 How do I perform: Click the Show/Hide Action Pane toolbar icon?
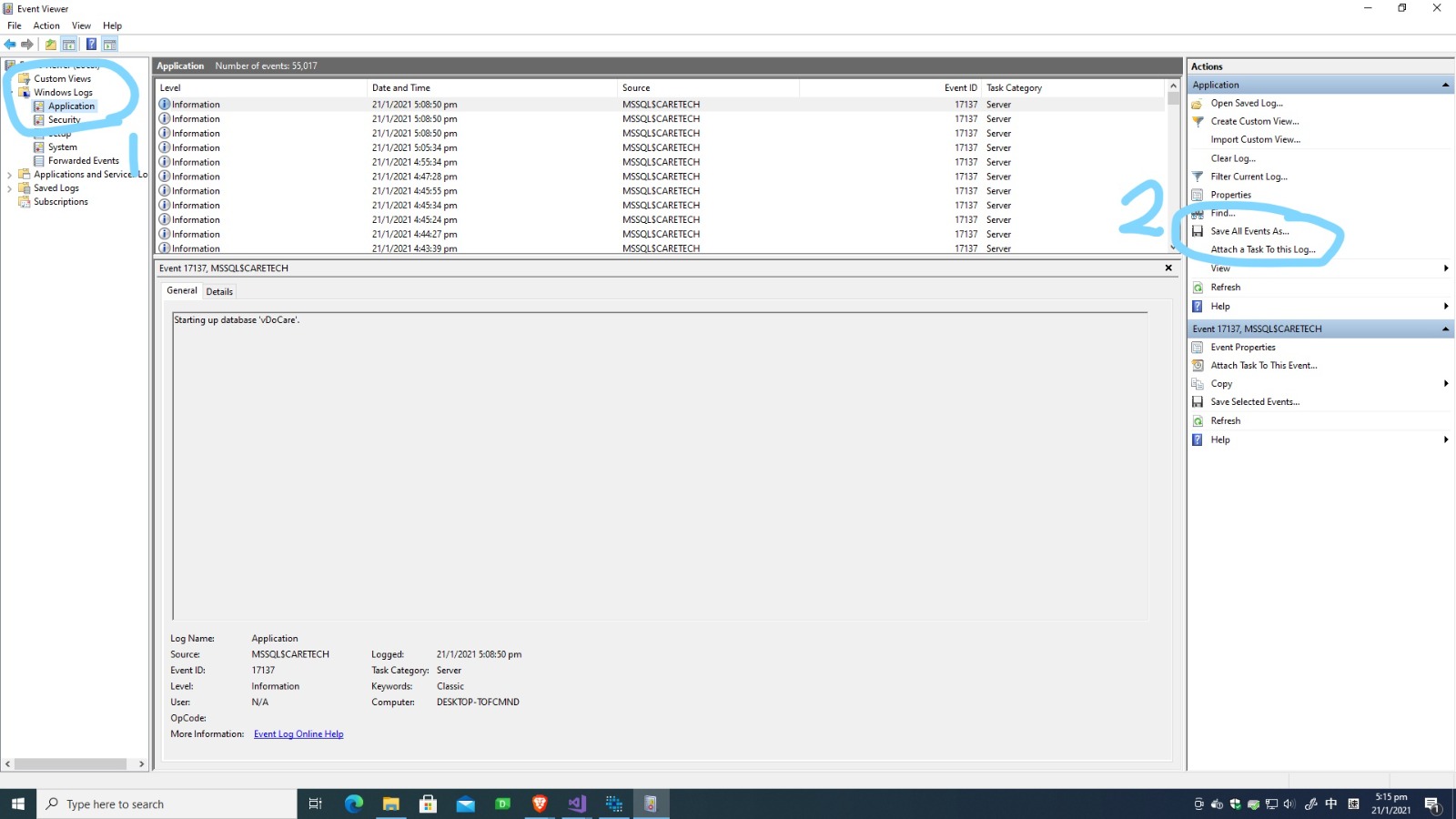click(x=110, y=45)
